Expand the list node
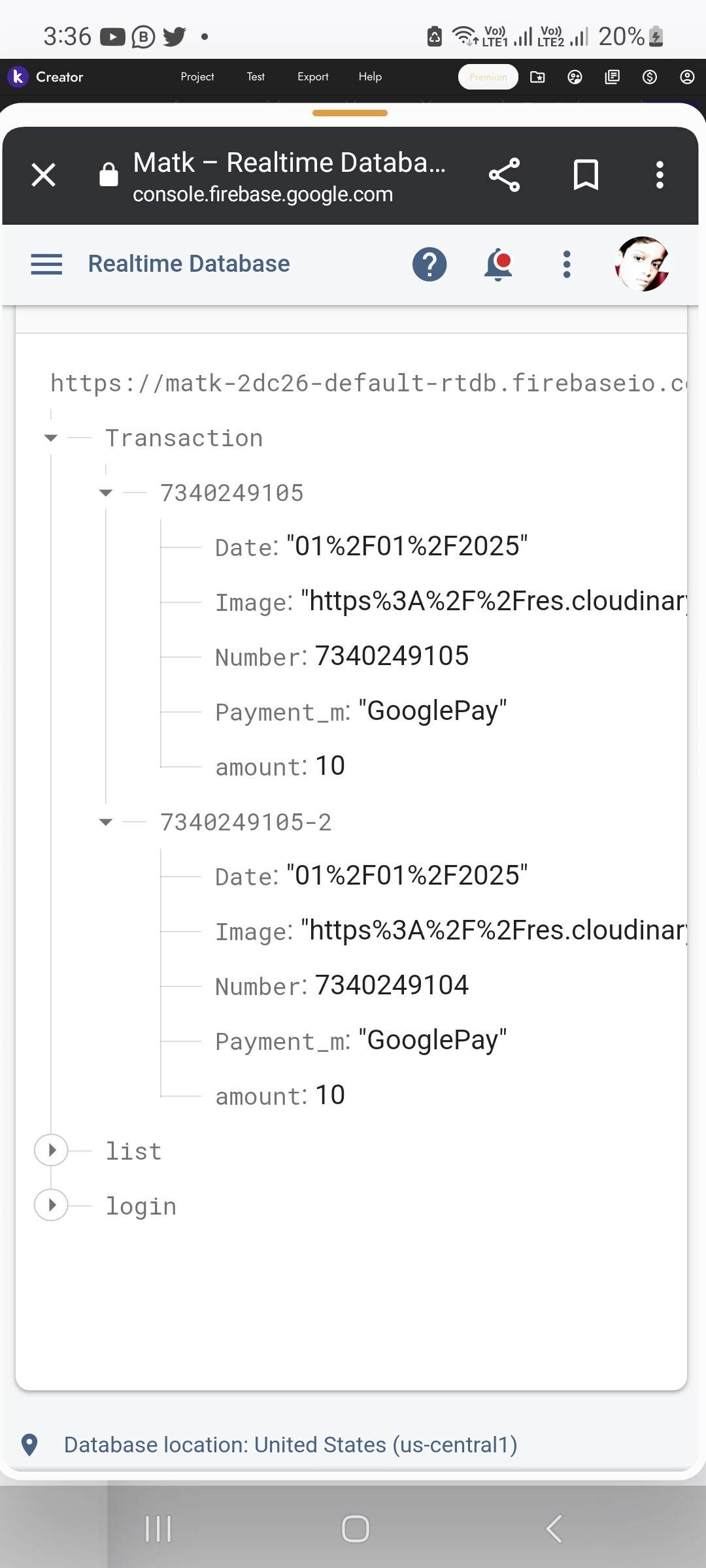Viewport: 706px width, 1568px height. click(x=51, y=1150)
